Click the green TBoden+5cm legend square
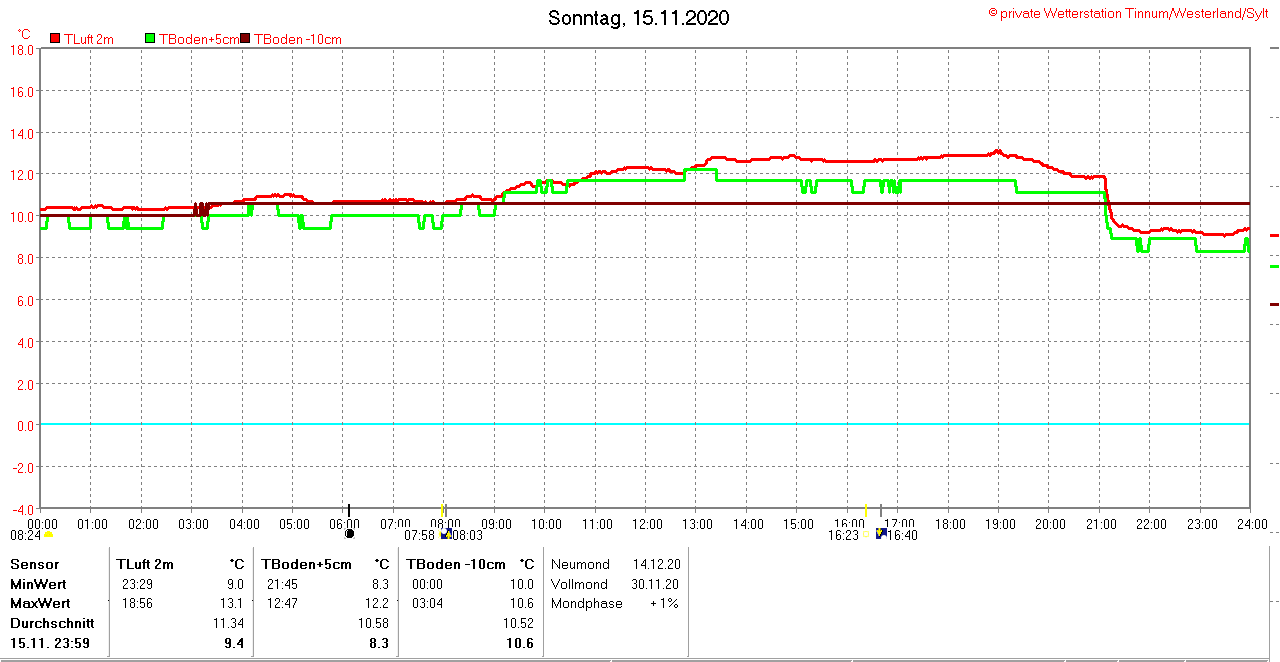The image size is (1280, 662). coord(151,39)
